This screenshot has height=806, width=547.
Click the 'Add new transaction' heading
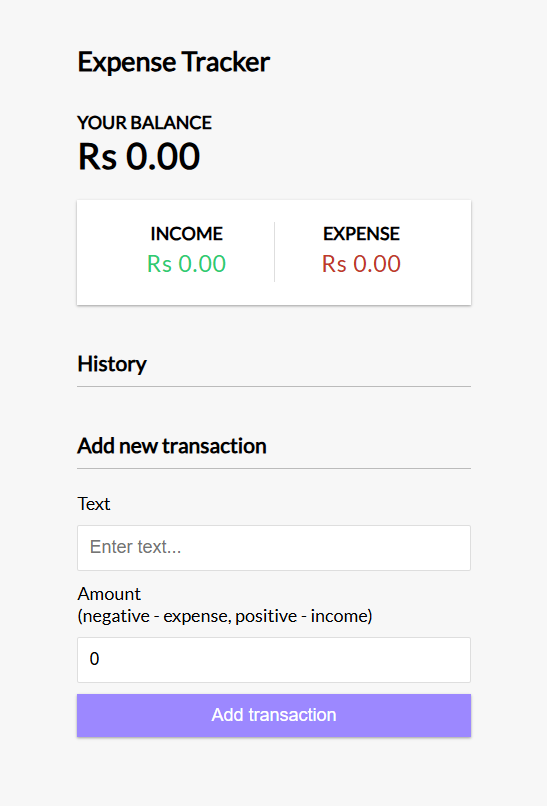[172, 446]
